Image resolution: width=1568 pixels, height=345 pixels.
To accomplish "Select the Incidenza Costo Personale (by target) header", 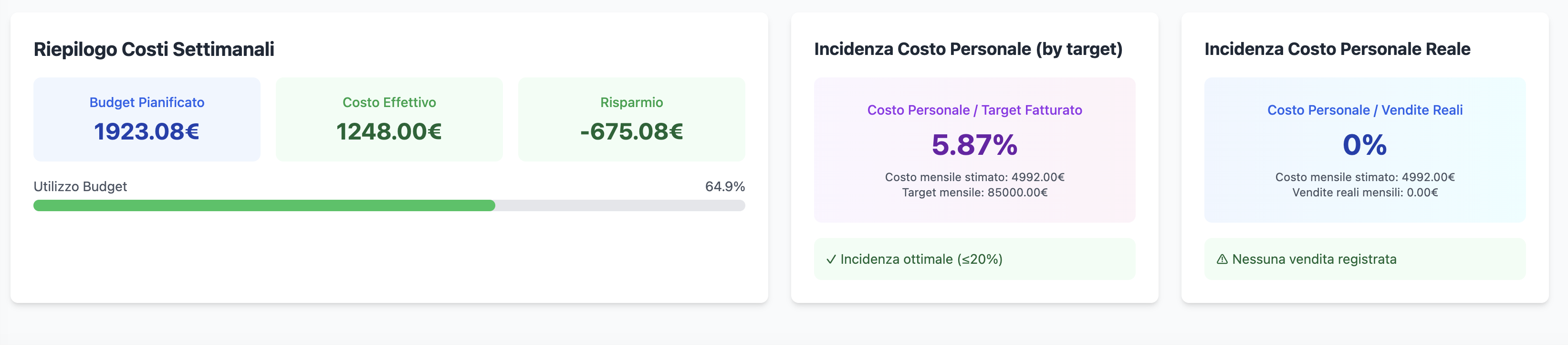I will coord(969,49).
